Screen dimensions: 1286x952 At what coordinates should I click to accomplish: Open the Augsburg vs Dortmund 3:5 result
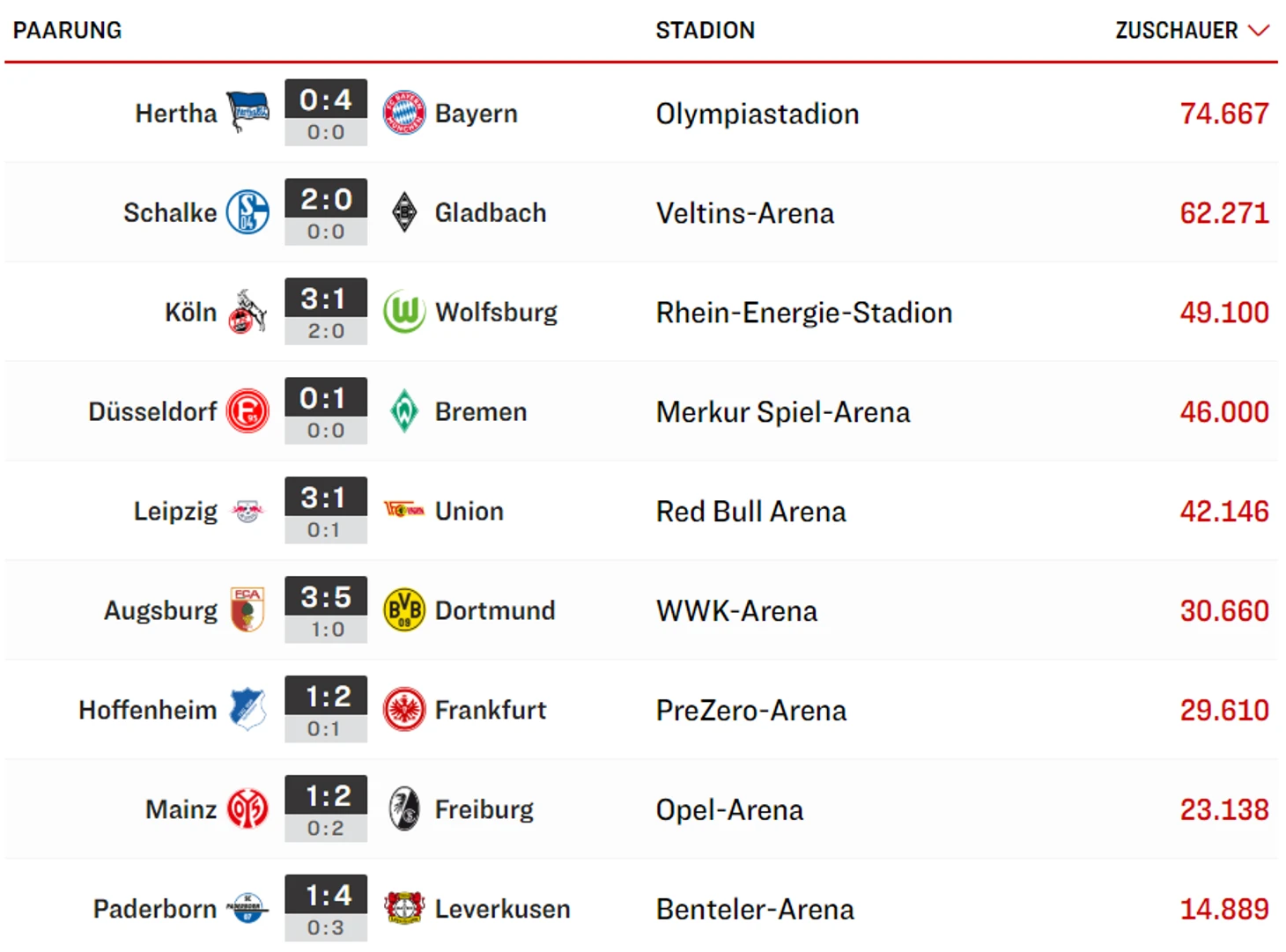point(325,598)
